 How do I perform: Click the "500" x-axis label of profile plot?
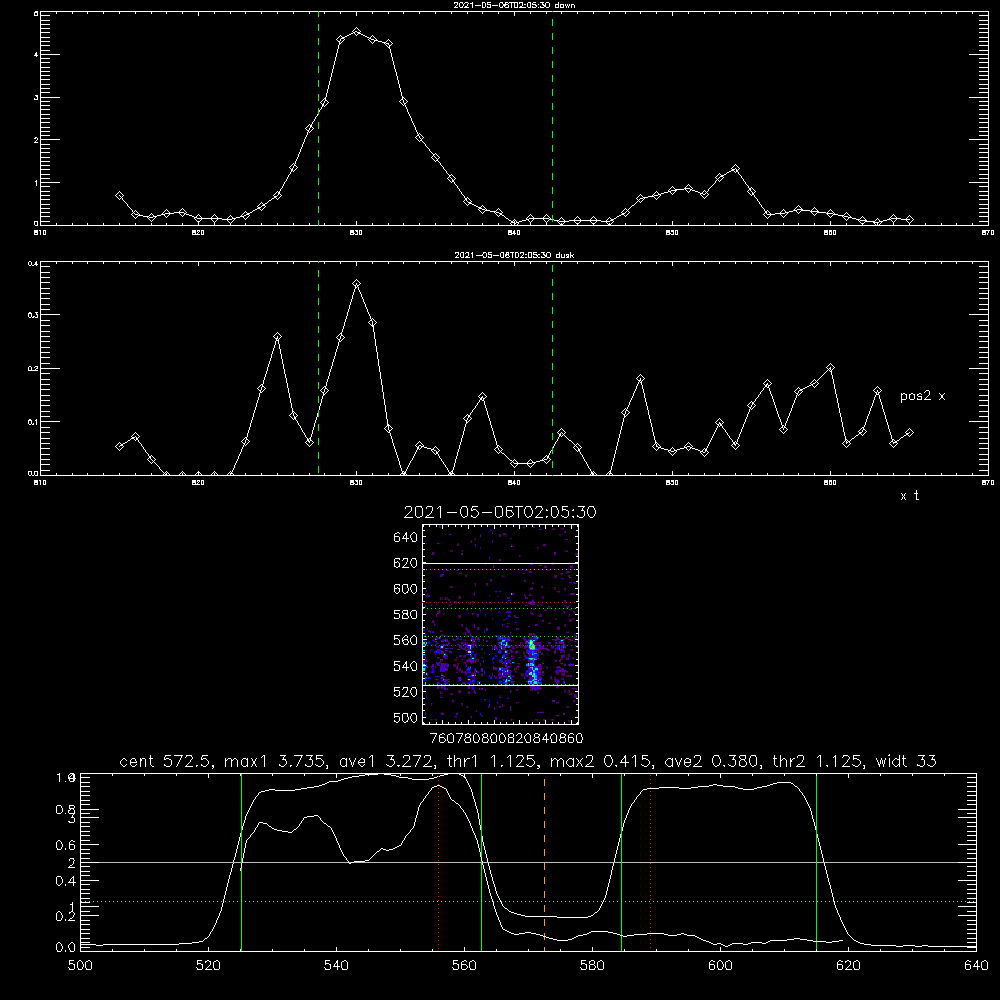click(x=80, y=966)
